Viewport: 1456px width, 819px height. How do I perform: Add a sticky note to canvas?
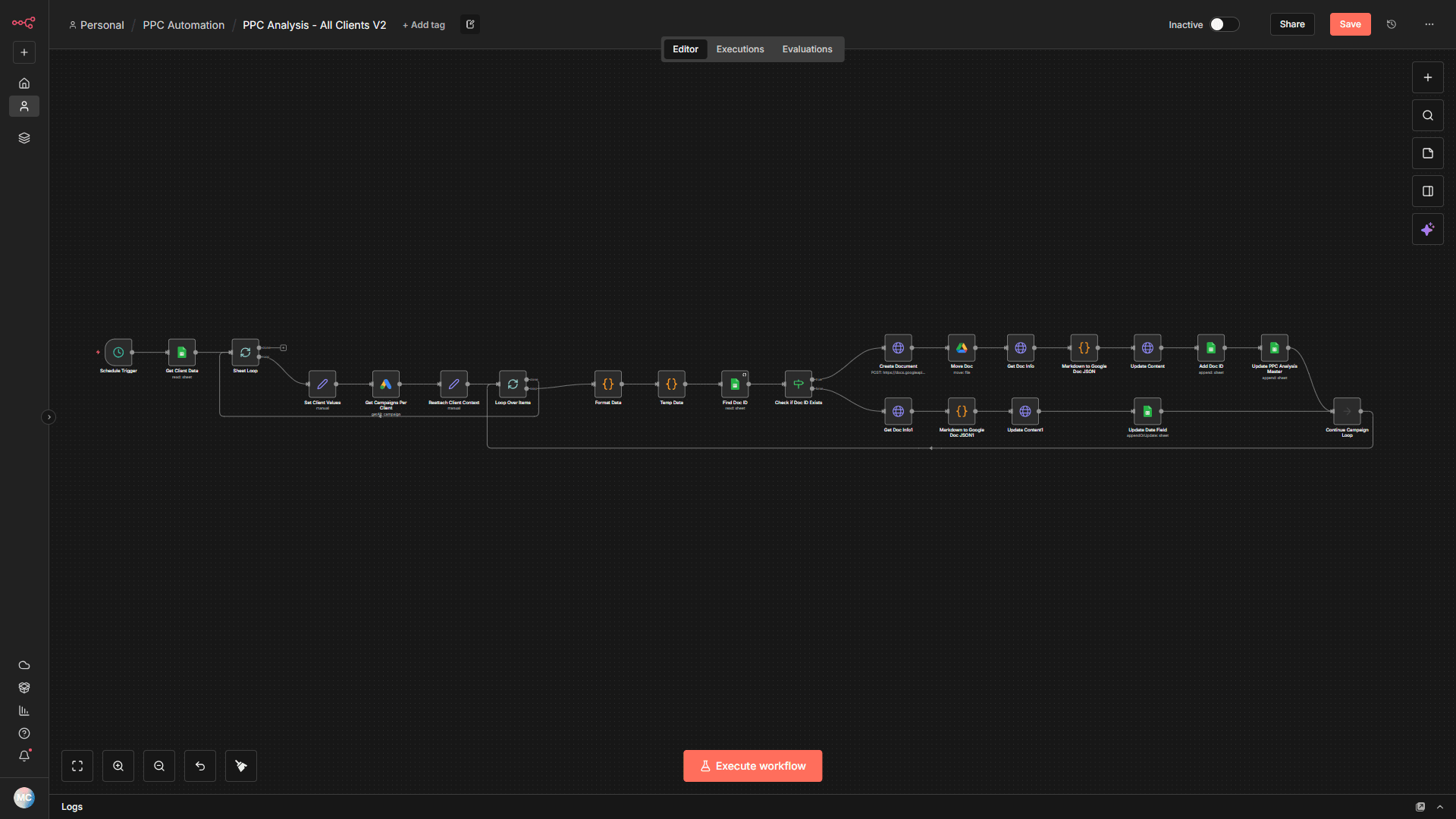pyautogui.click(x=1427, y=153)
